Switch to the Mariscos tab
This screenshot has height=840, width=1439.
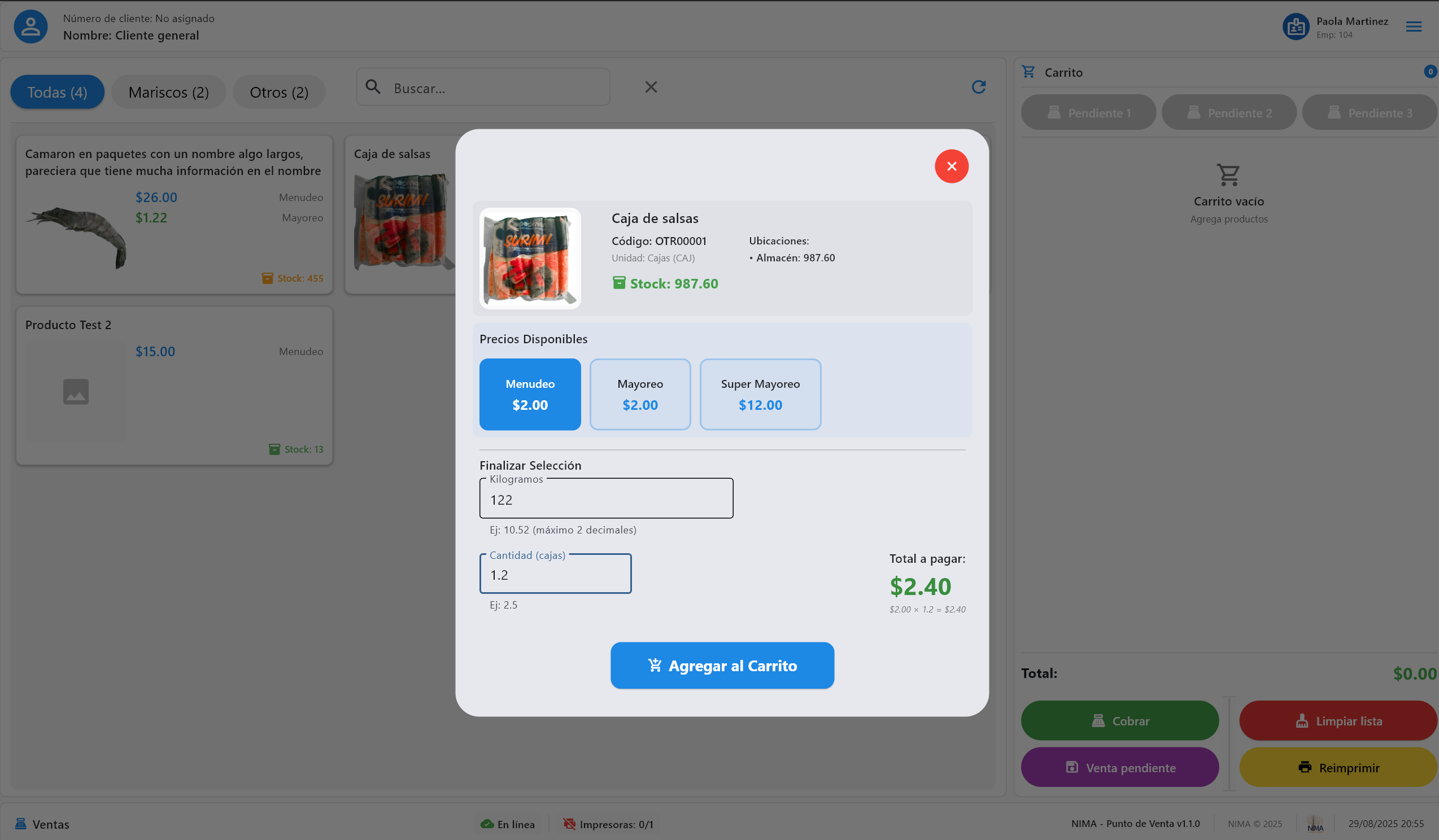point(168,91)
